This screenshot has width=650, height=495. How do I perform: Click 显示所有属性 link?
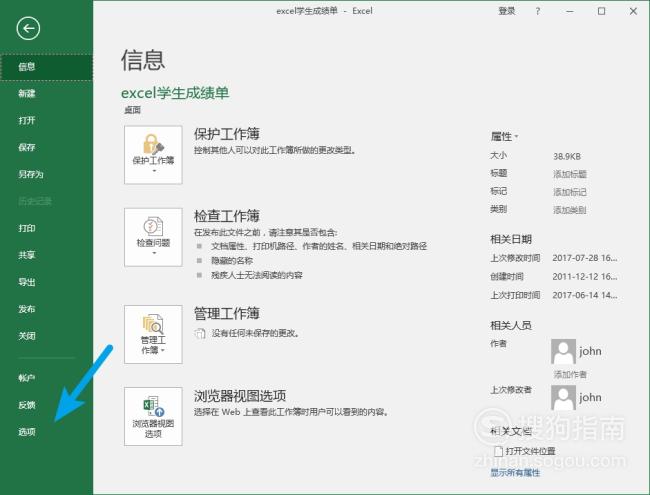(x=515, y=473)
